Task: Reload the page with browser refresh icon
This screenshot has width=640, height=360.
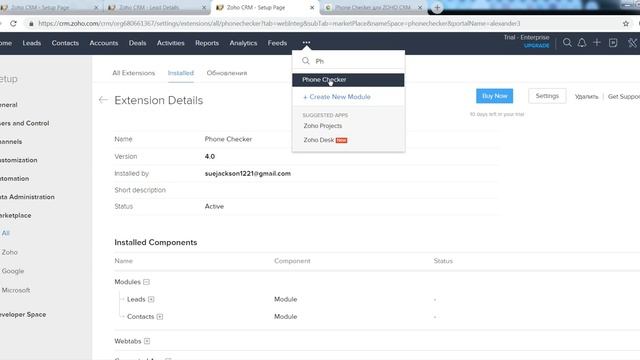Action: point(13,24)
